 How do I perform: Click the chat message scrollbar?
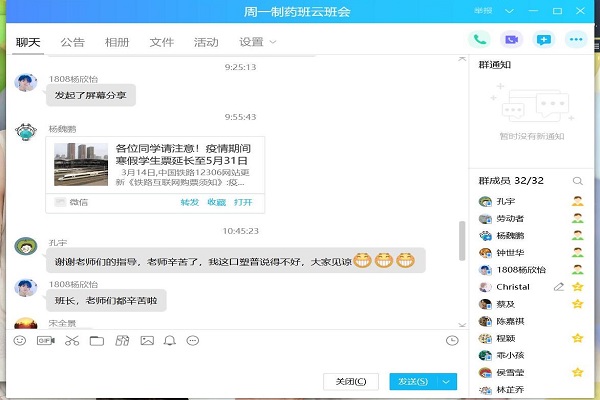point(461,240)
